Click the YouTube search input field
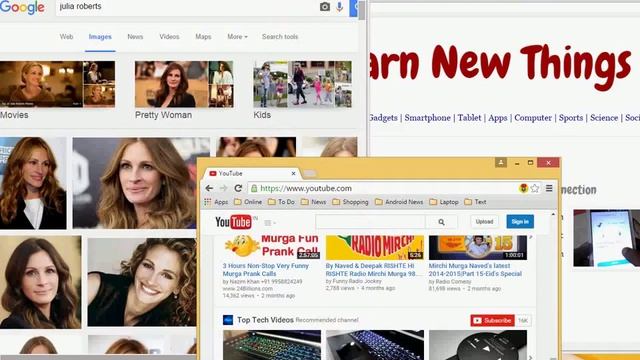 pos(370,222)
